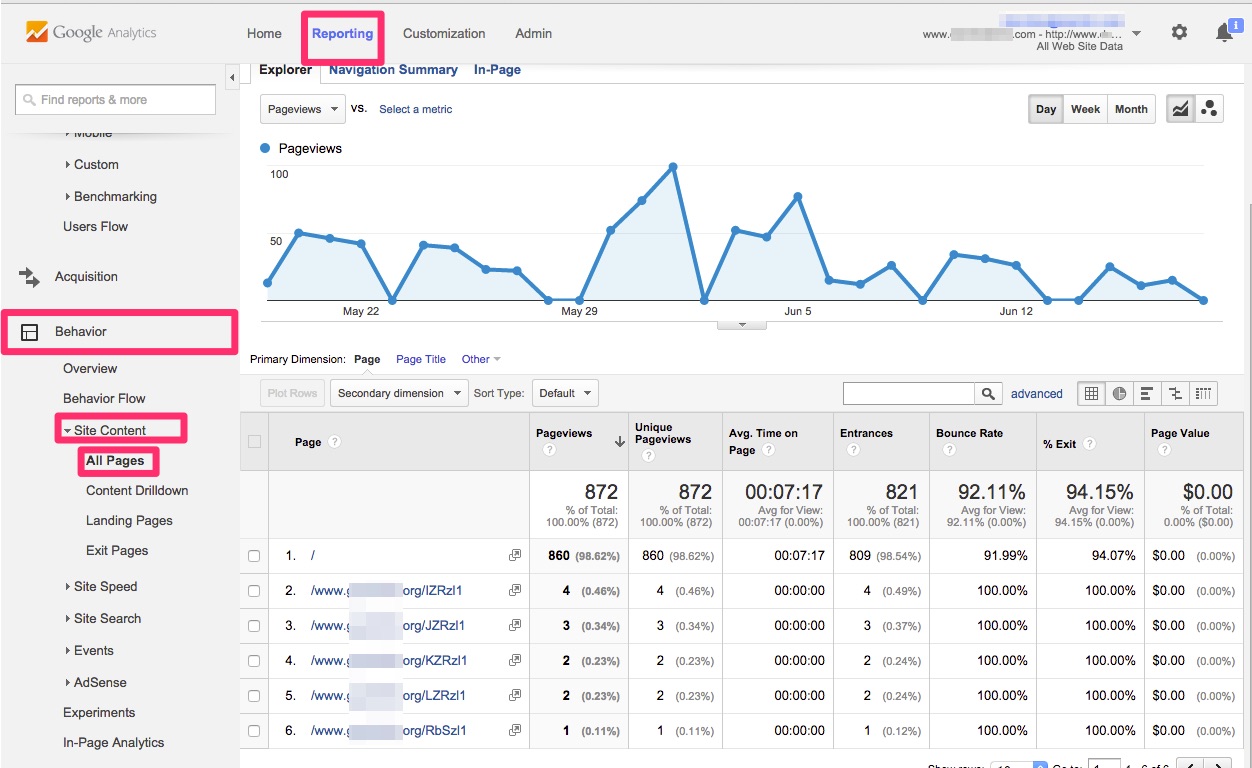
Task: Click the advanced filter link
Action: pos(1036,393)
